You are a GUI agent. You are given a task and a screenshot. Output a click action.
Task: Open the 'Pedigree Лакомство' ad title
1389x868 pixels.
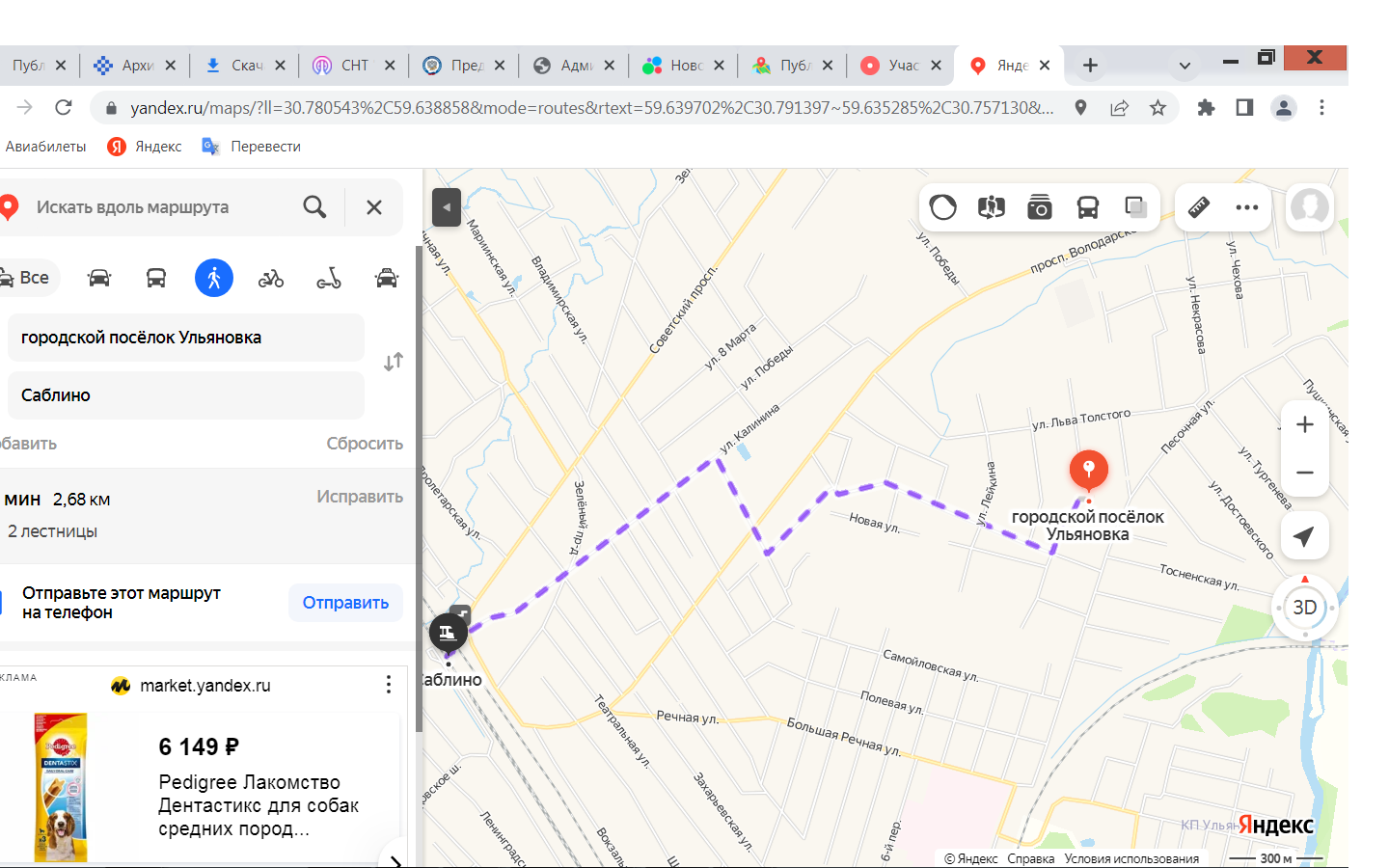pyautogui.click(x=259, y=805)
